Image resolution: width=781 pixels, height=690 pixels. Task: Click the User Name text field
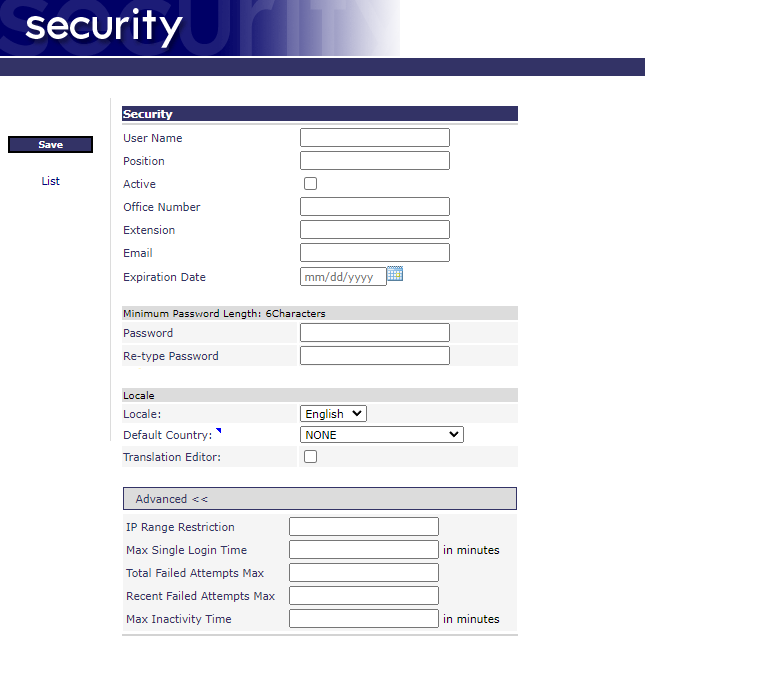click(x=374, y=138)
